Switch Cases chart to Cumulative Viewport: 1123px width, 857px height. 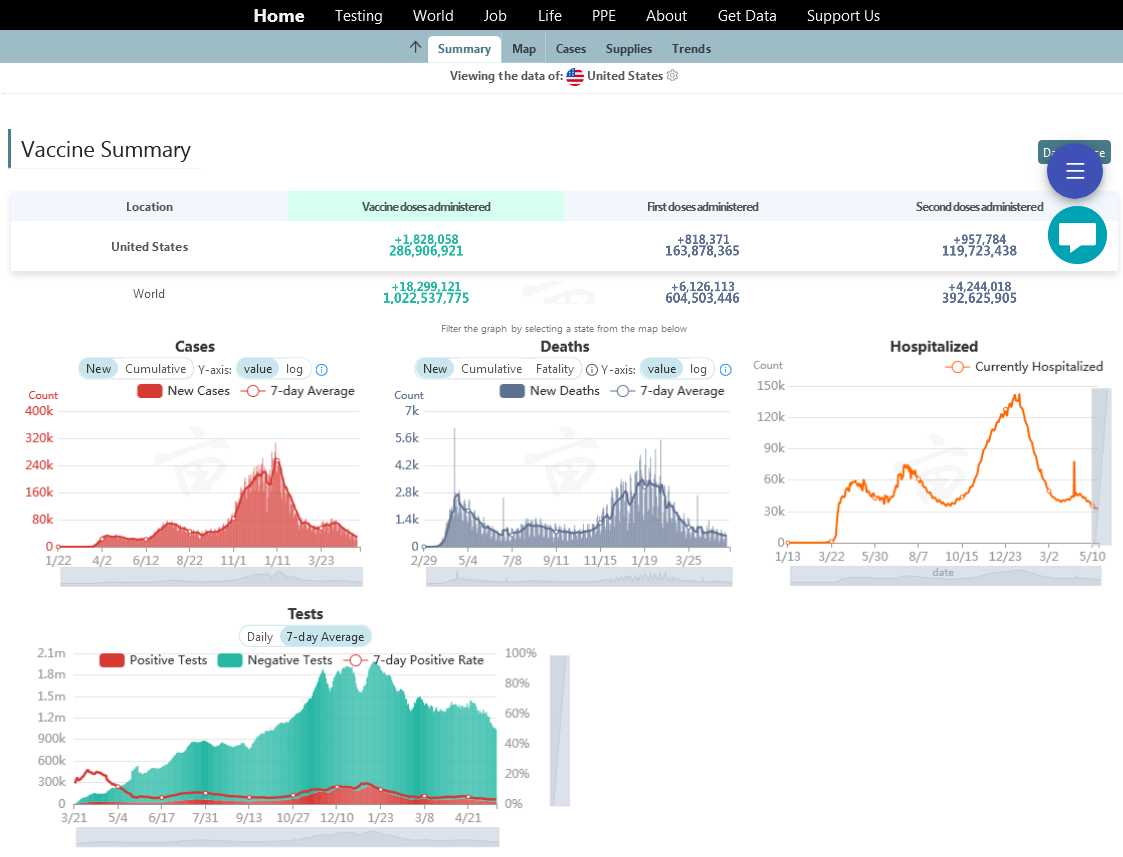(x=155, y=369)
